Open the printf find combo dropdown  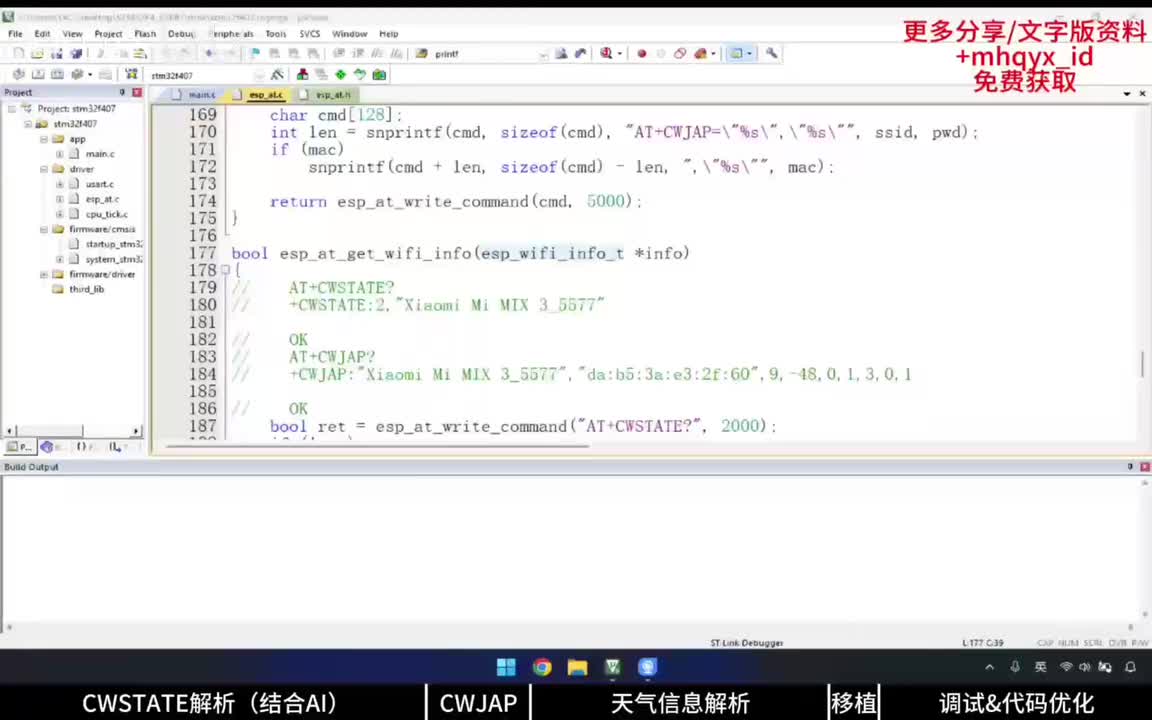(543, 54)
